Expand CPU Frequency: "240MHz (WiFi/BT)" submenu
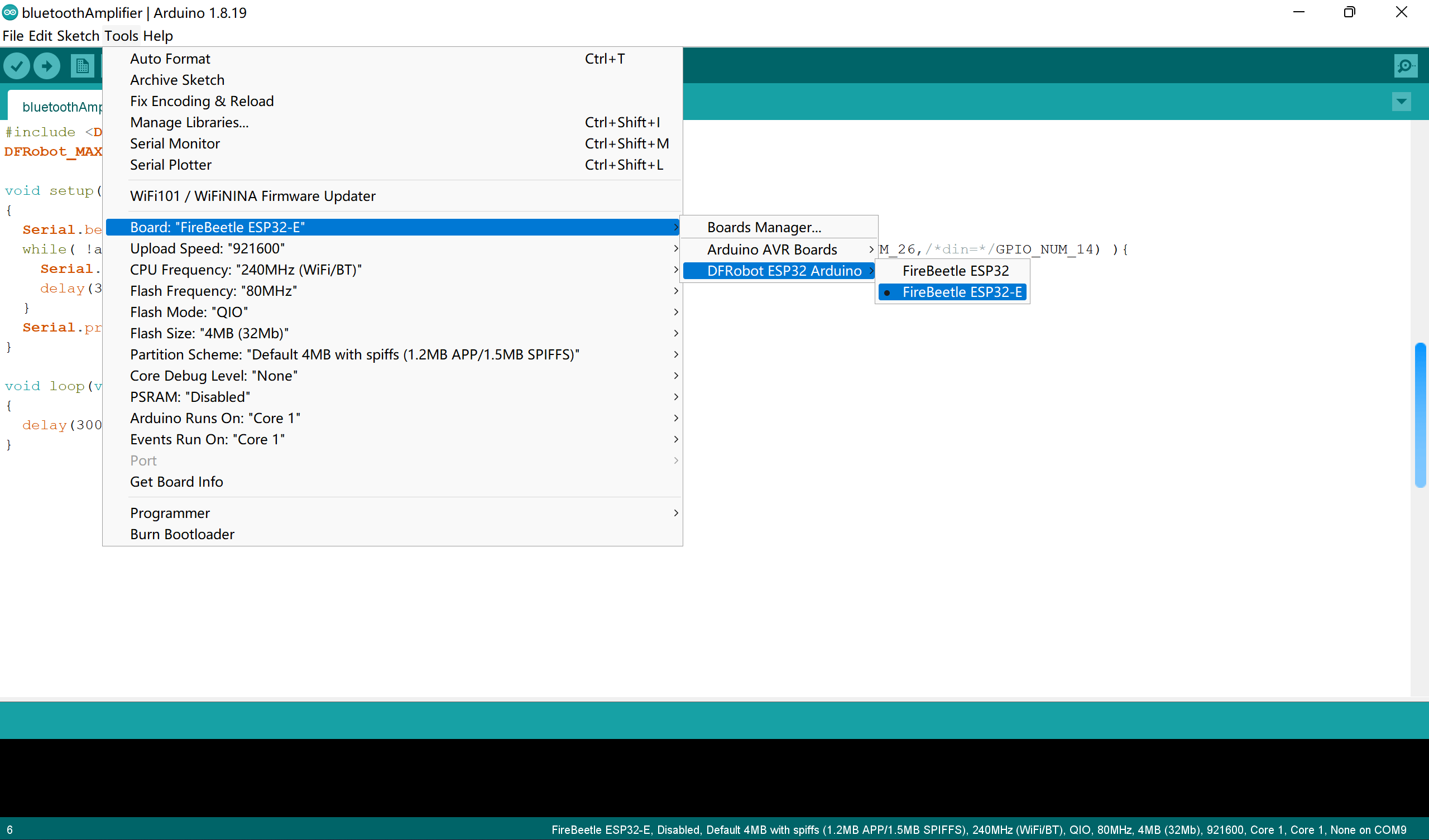 point(394,270)
